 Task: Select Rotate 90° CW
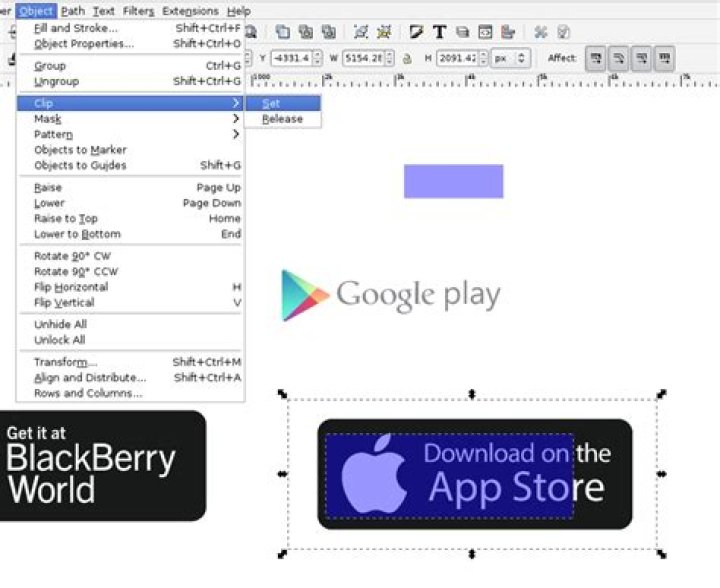(x=129, y=256)
